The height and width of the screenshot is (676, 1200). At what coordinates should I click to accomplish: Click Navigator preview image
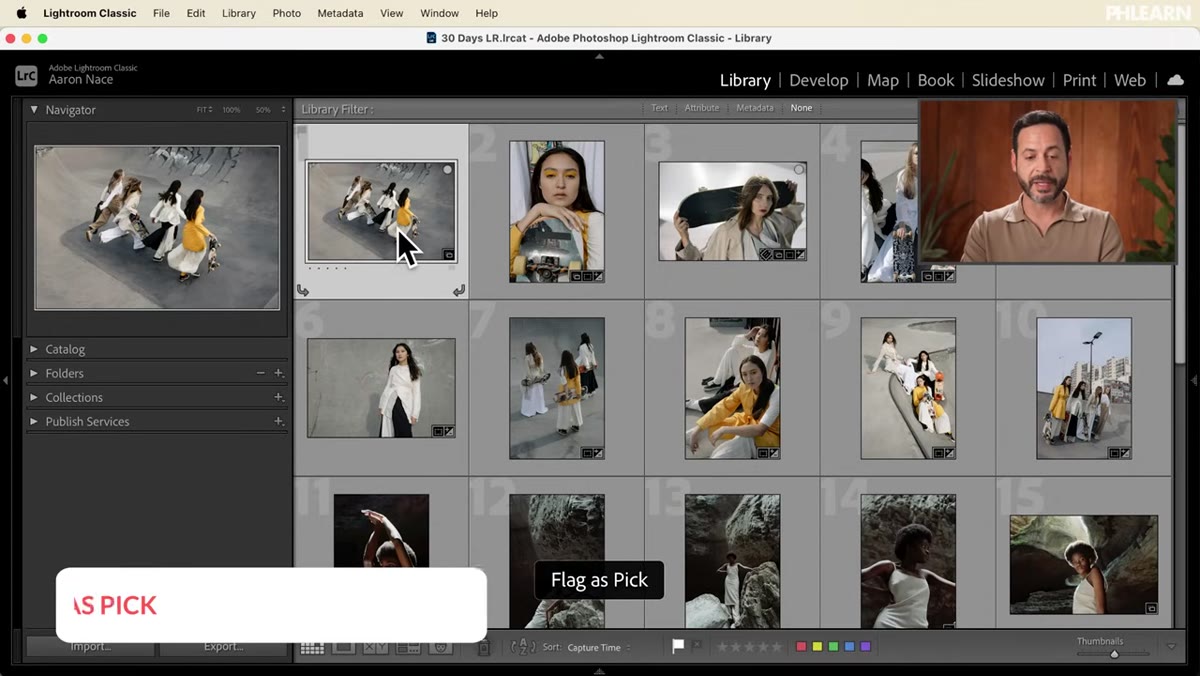tap(157, 228)
